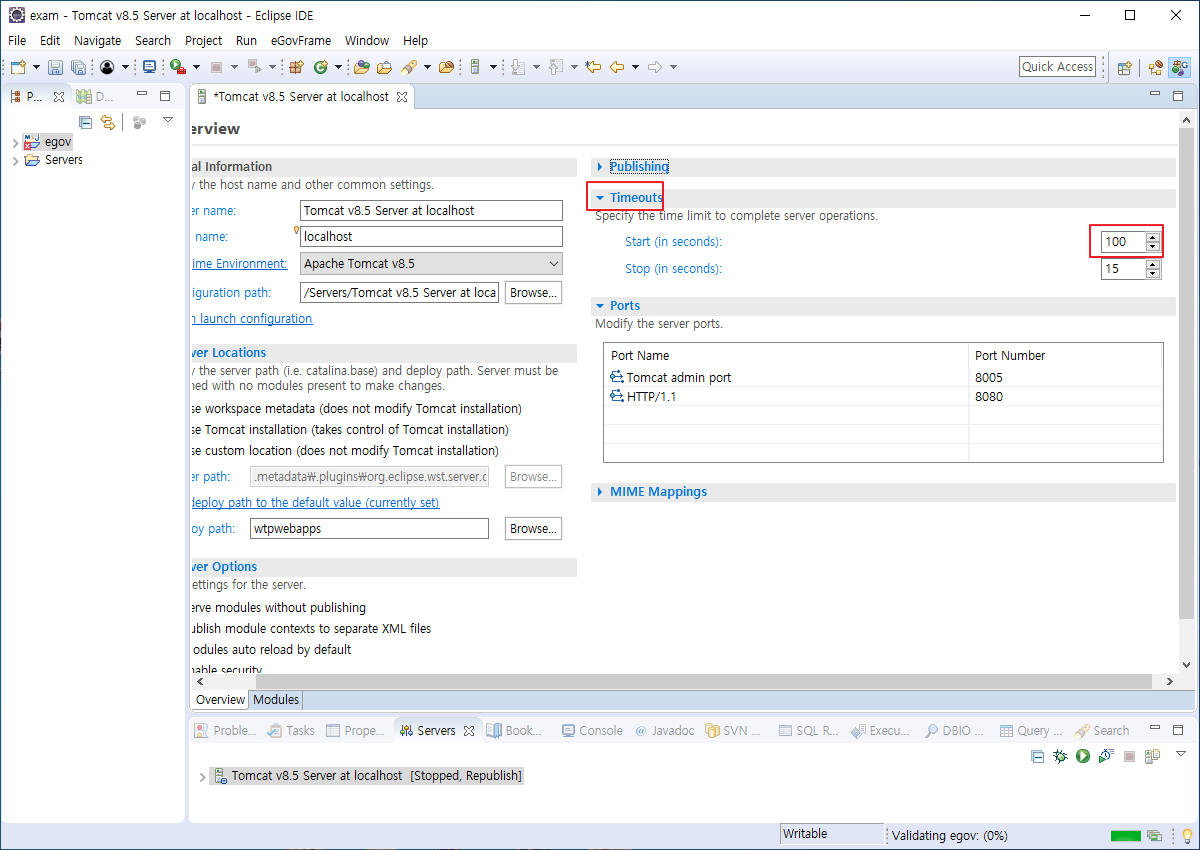Select the Tomcat admin port row
The width and height of the screenshot is (1200, 850).
[x=883, y=378]
